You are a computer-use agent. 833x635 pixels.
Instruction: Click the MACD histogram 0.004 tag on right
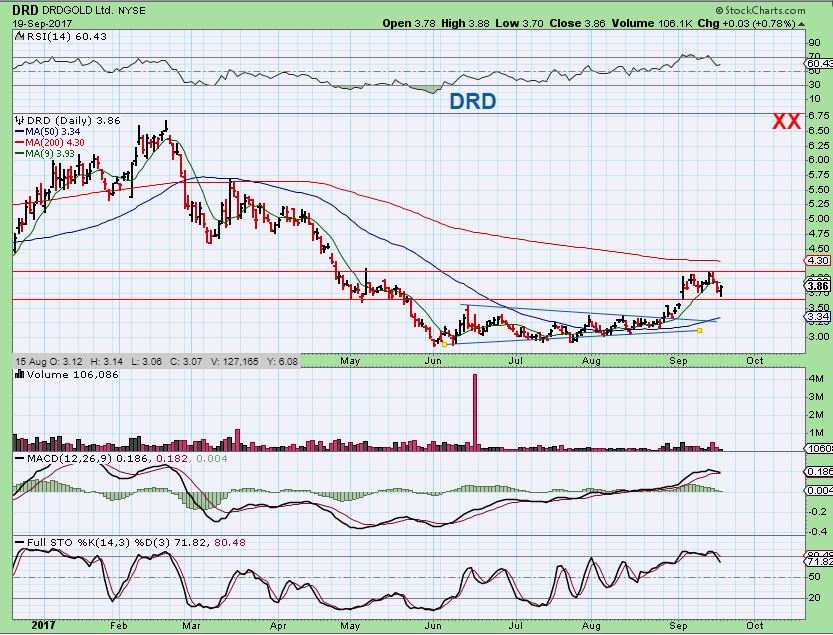pyautogui.click(x=819, y=490)
